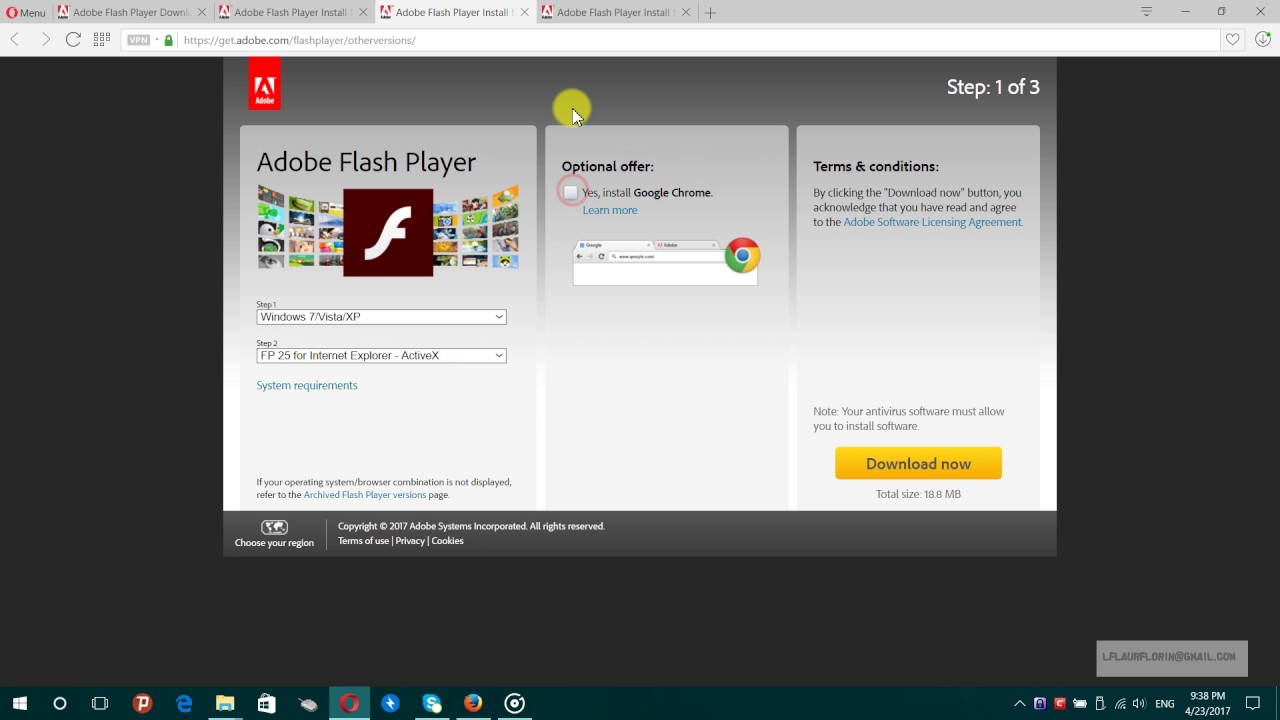Viewport: 1280px width, 720px height.
Task: Open the downloads icon in the toolbar
Action: pyautogui.click(x=1264, y=40)
